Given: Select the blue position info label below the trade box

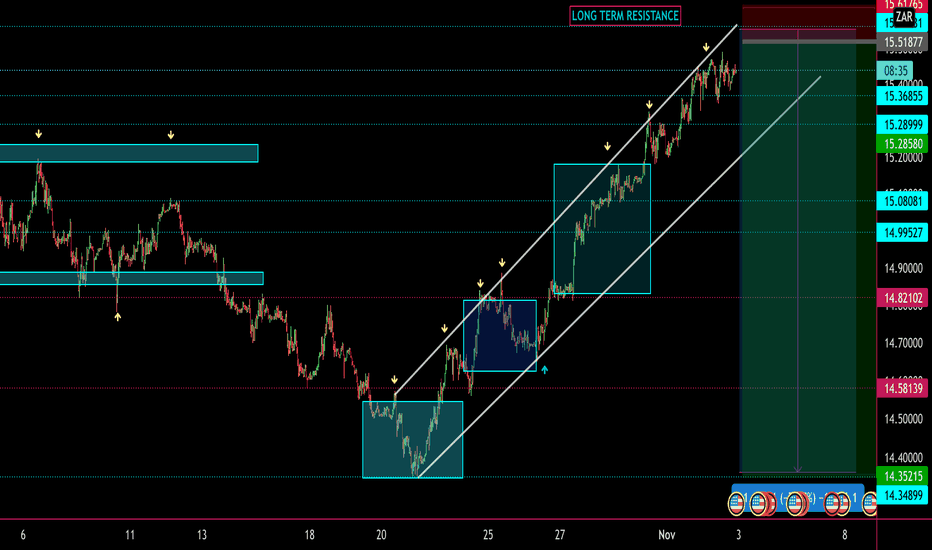Looking at the screenshot, I should tap(798, 498).
